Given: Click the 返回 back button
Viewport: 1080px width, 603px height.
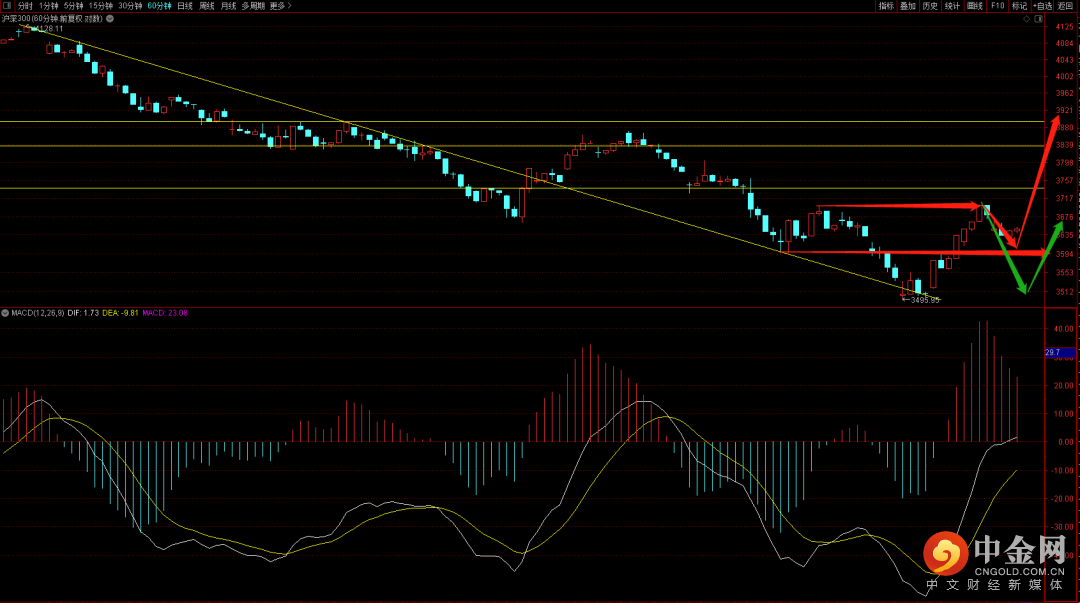Looking at the screenshot, I should 1066,6.
